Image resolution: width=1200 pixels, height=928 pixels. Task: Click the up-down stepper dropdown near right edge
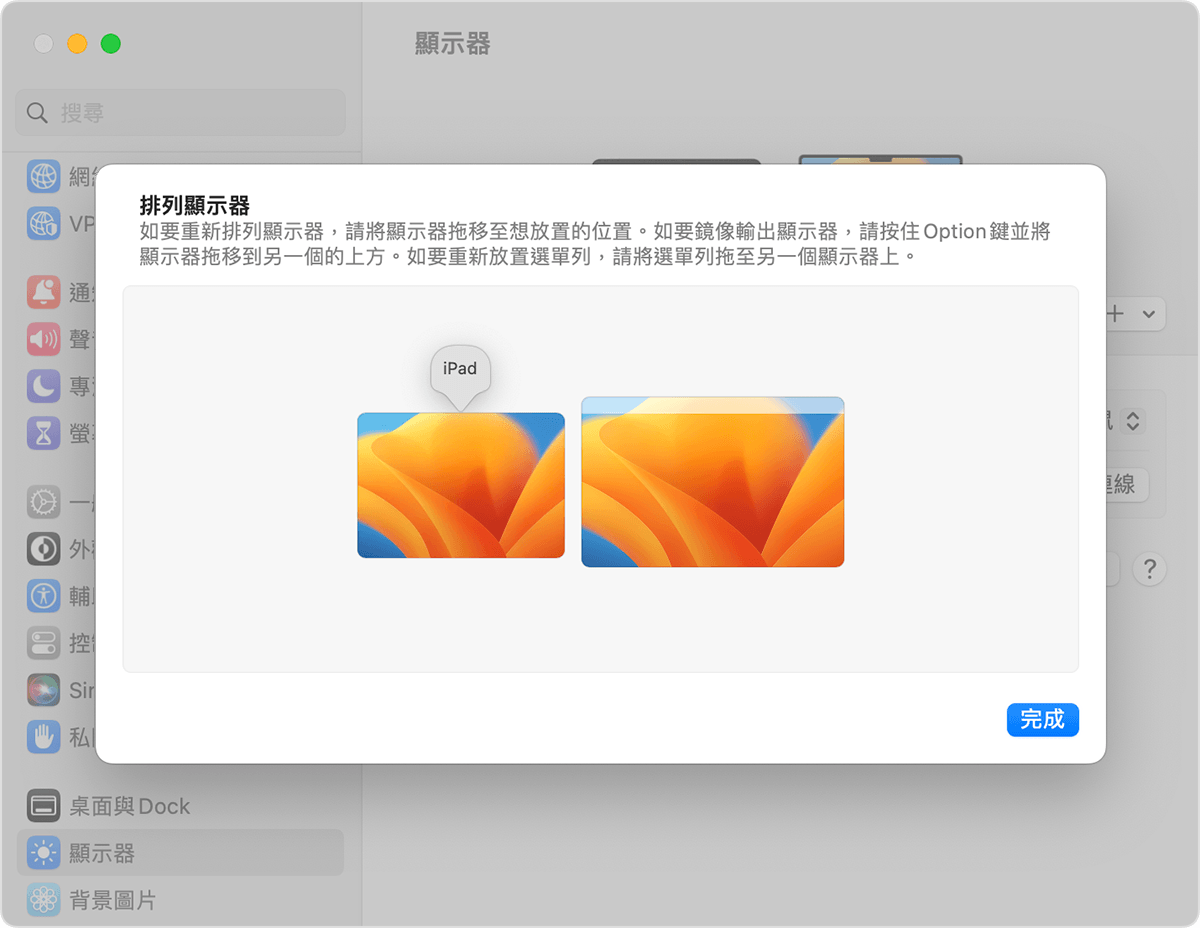pos(1131,420)
